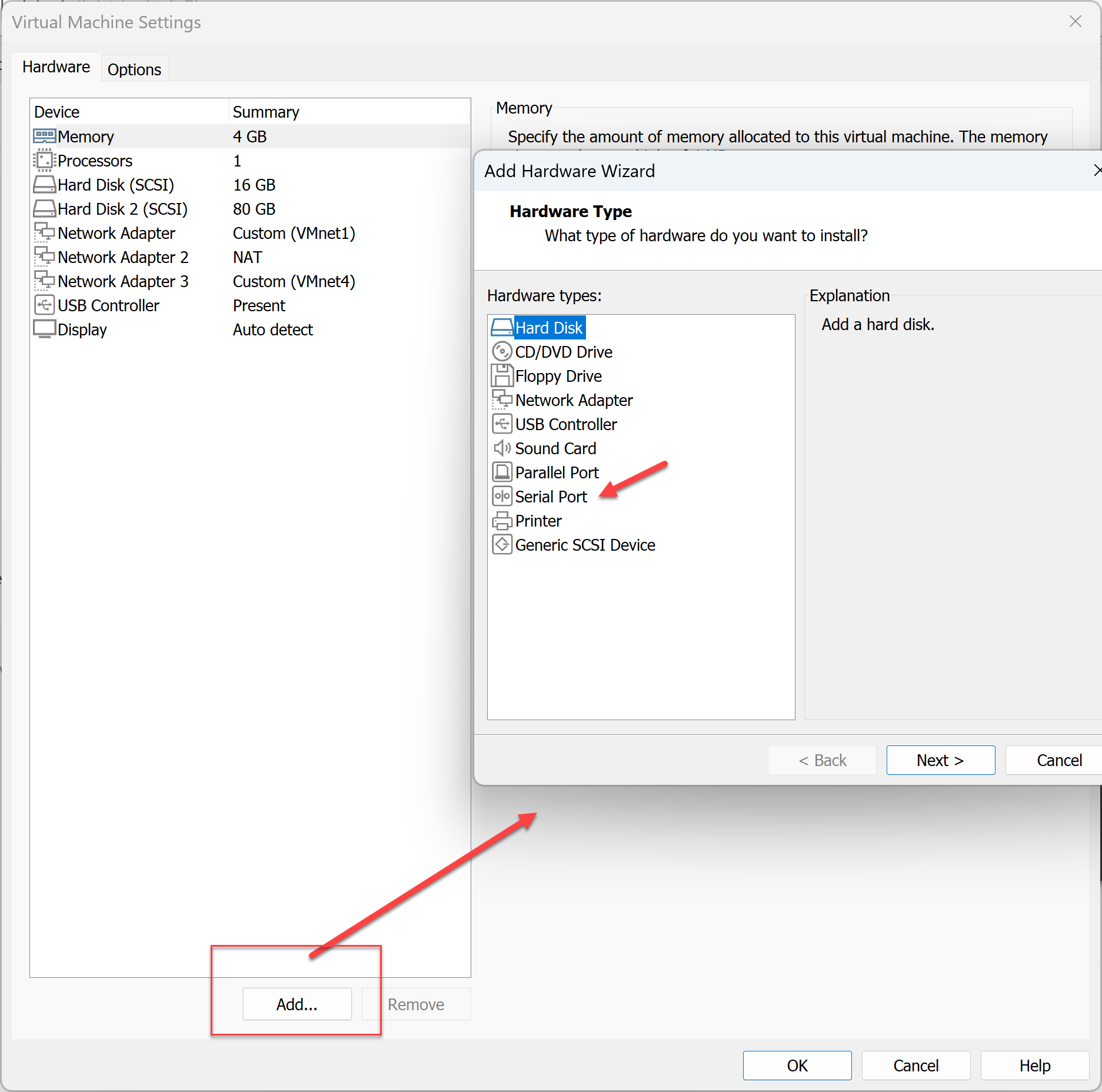Click Next > in the wizard
Screen dimensions: 1102x1092
(x=940, y=760)
